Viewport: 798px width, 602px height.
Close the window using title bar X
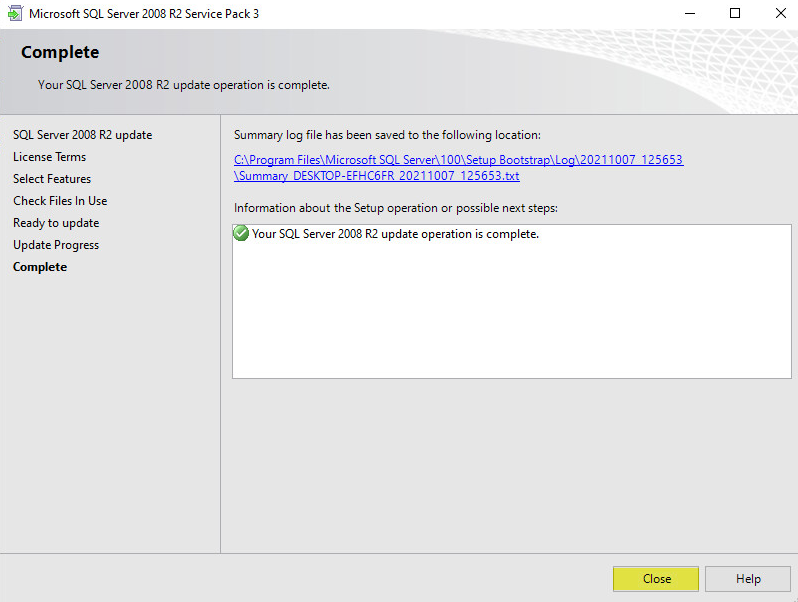click(781, 13)
